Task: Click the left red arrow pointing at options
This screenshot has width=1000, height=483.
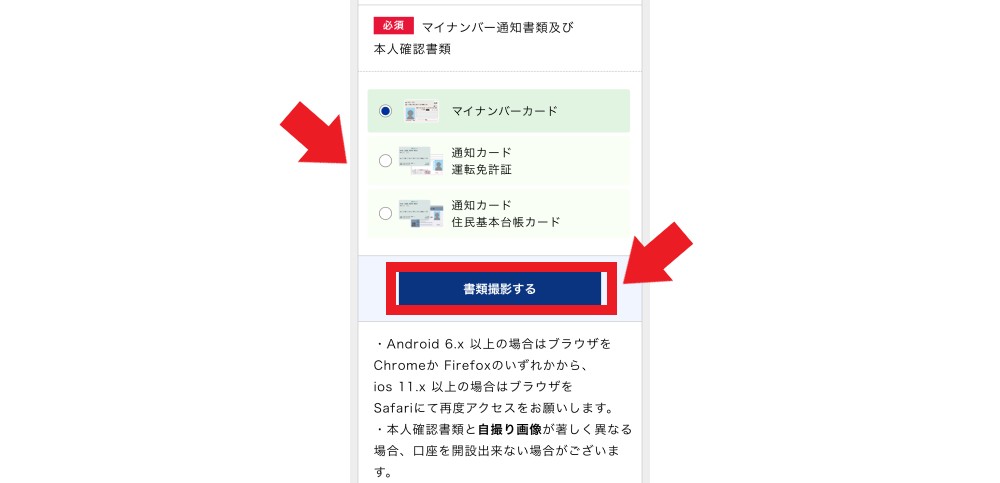Action: tap(314, 133)
